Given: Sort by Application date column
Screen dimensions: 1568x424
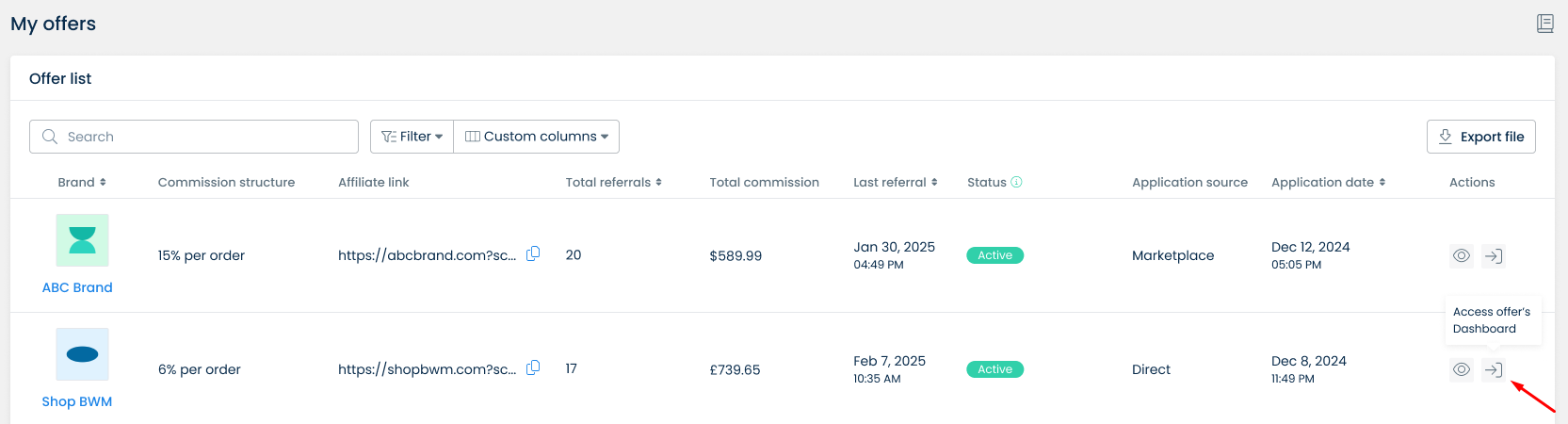Looking at the screenshot, I should 1328,182.
